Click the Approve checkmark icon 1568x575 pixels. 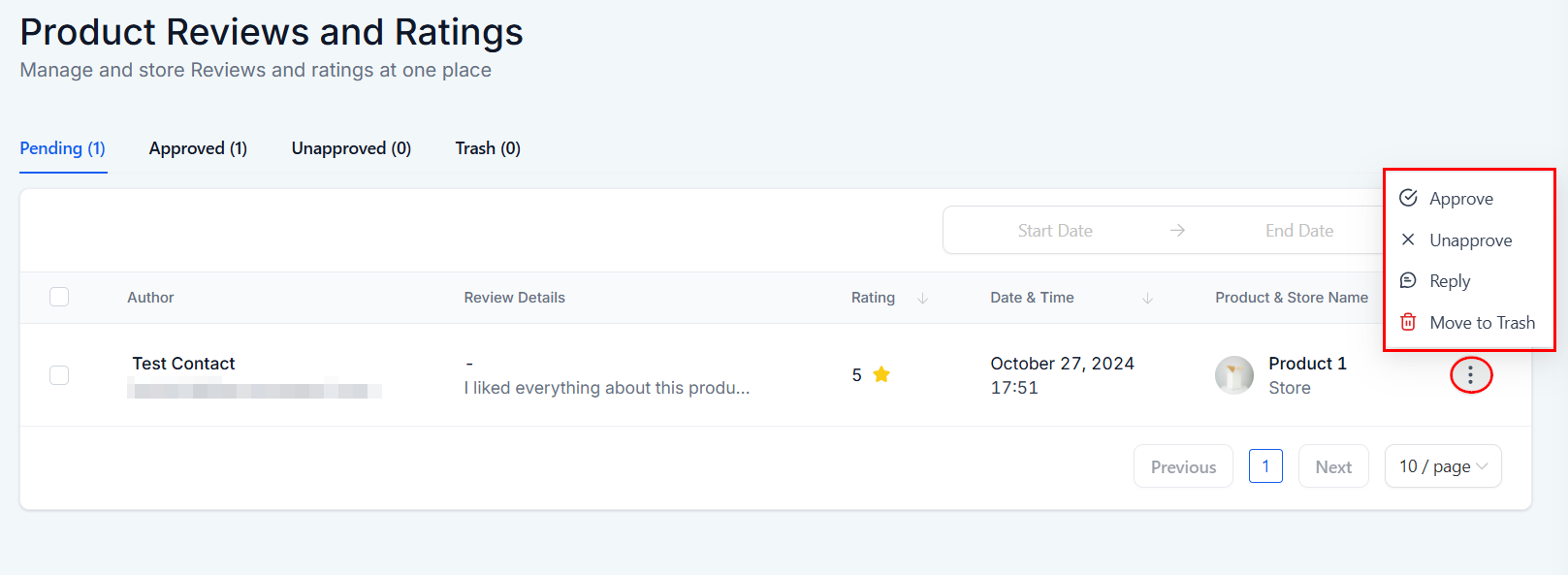coord(1408,198)
